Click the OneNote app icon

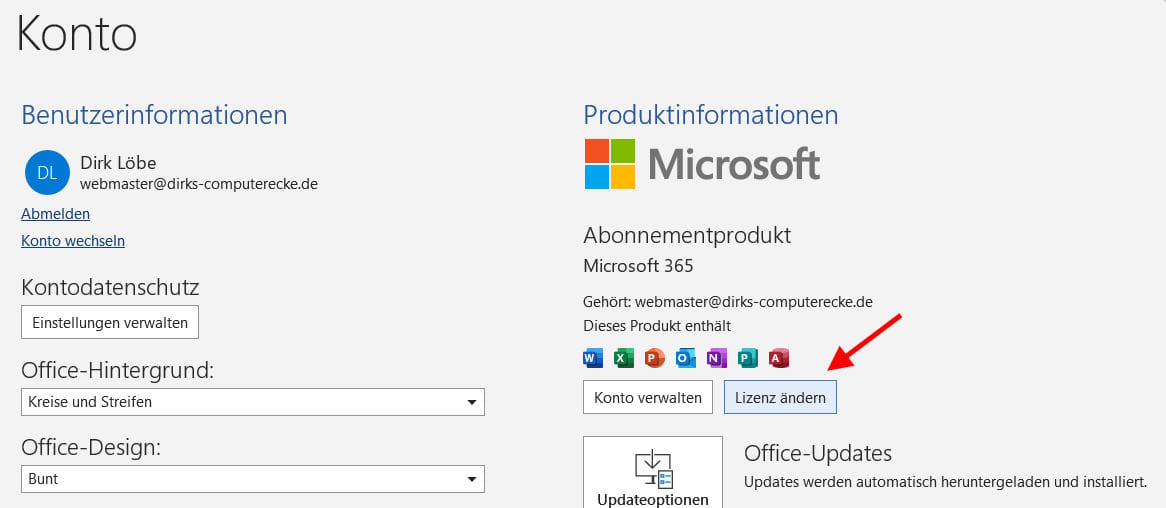click(717, 359)
